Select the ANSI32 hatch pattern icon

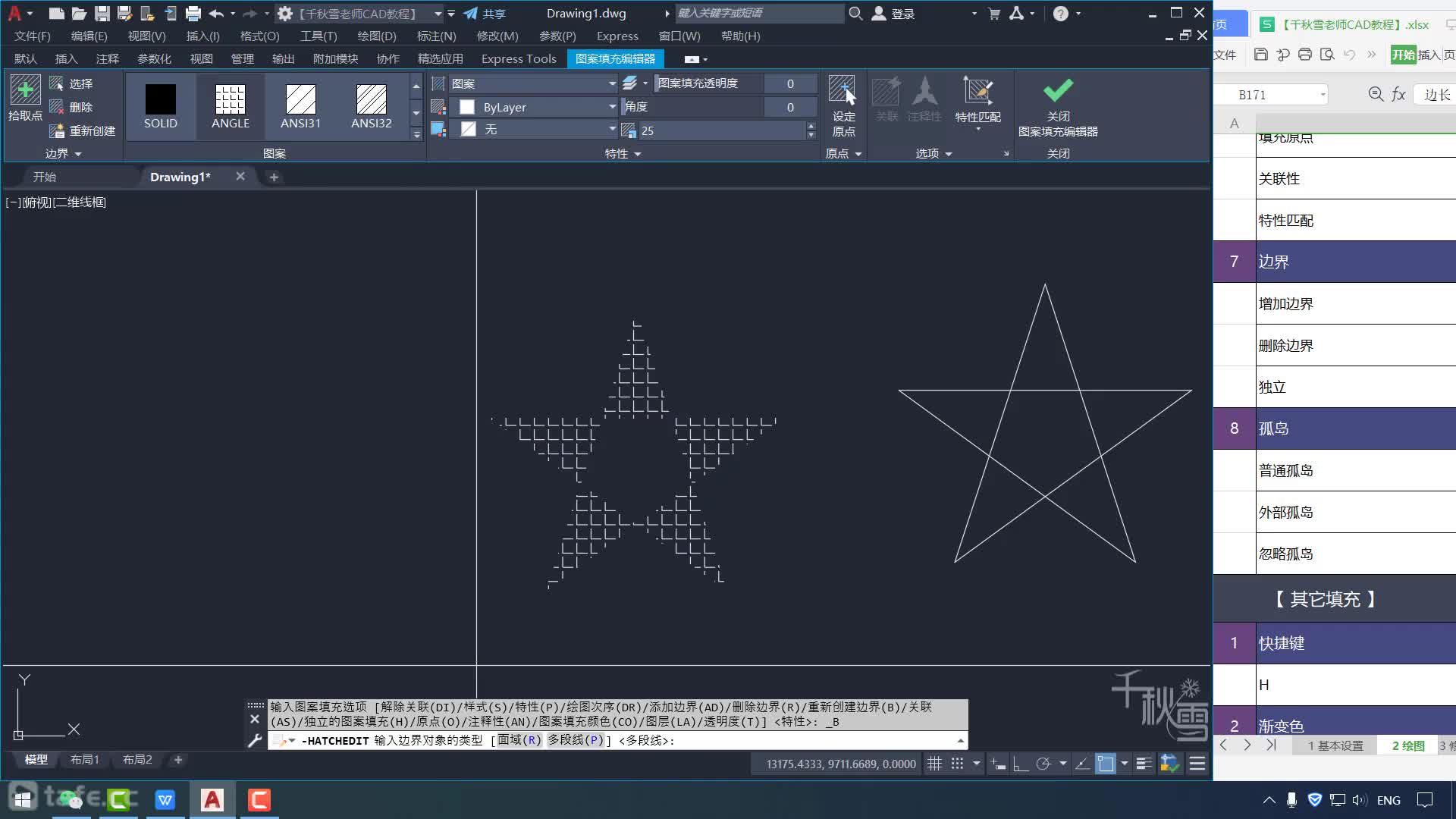371,103
